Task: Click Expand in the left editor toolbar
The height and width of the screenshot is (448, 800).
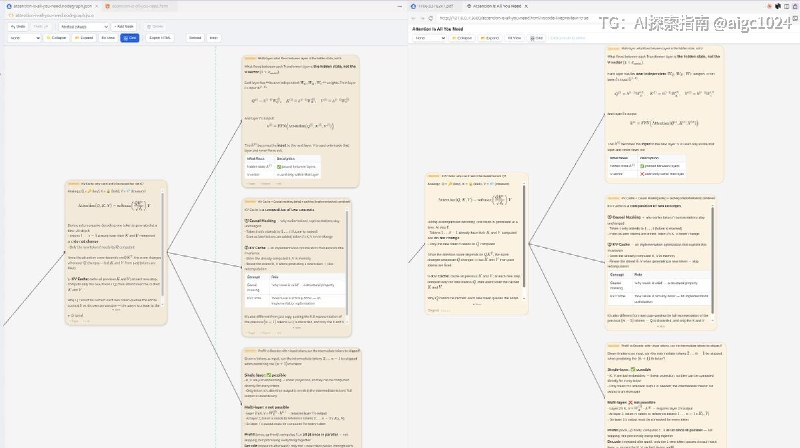Action: tap(84, 38)
